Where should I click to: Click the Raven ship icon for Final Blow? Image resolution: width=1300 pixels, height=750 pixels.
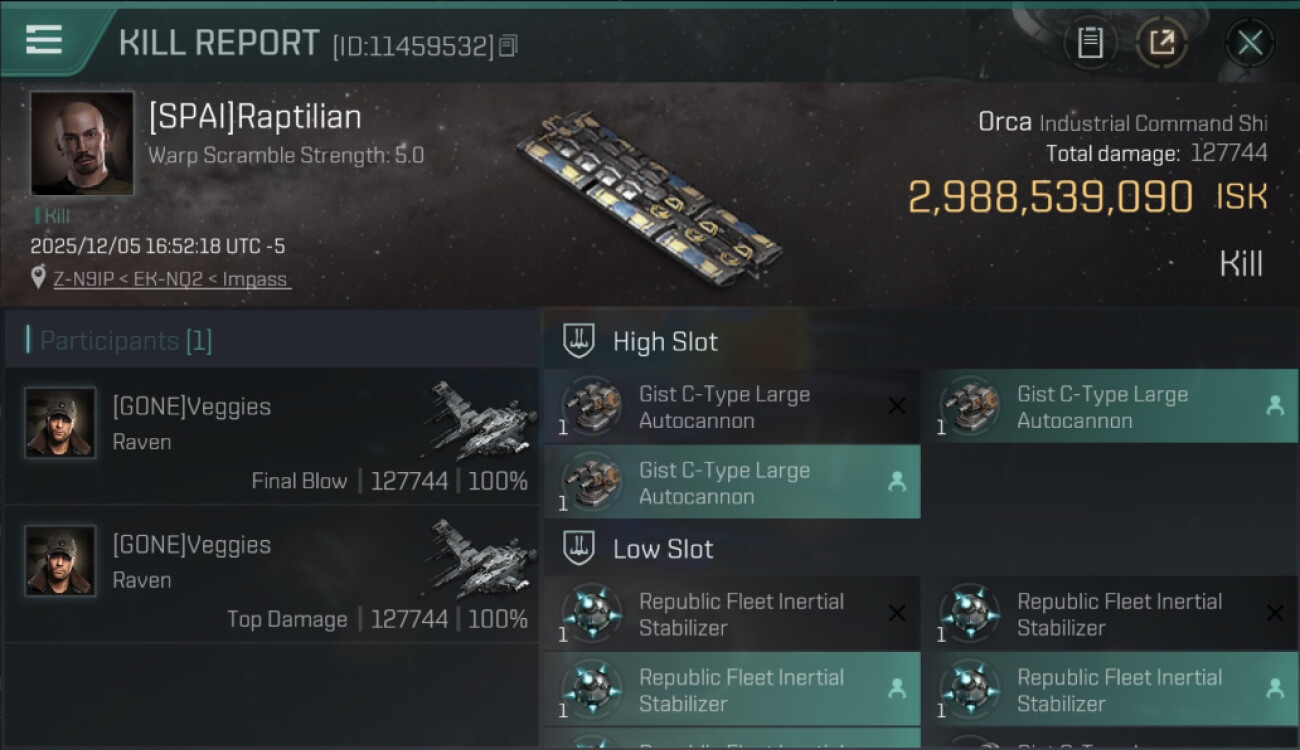pos(483,418)
